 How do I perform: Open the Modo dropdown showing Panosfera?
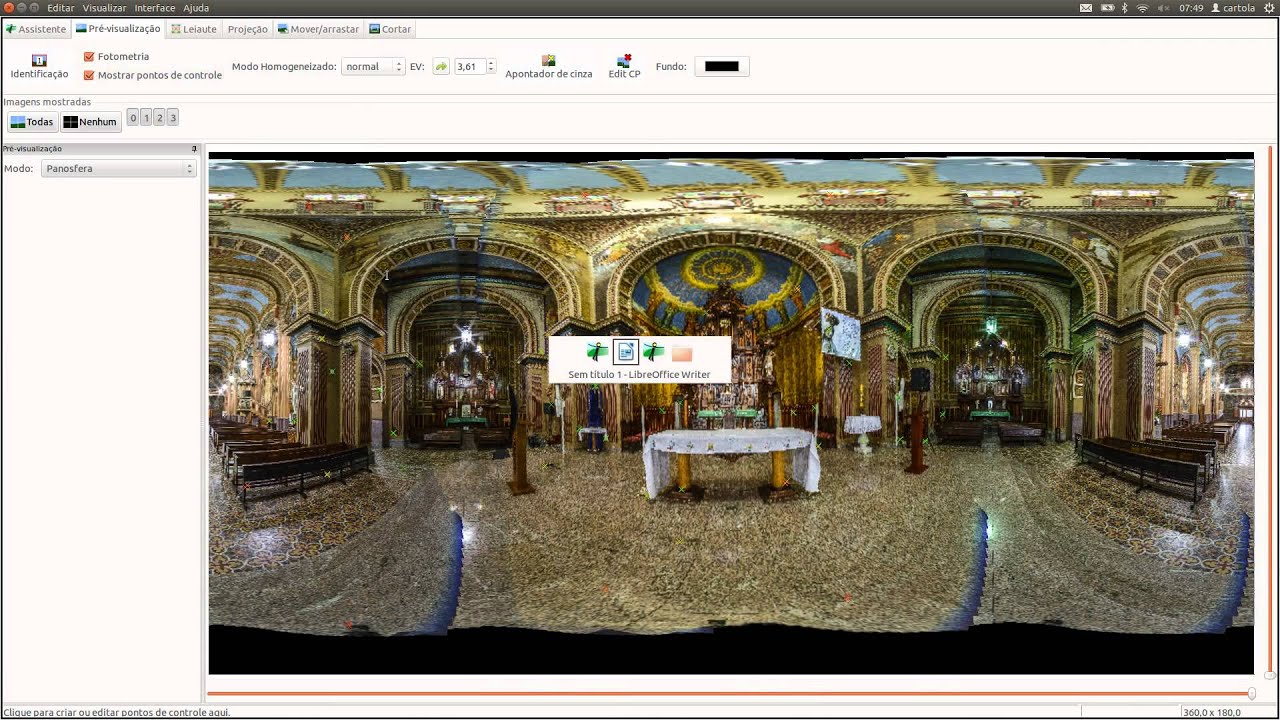pos(118,169)
